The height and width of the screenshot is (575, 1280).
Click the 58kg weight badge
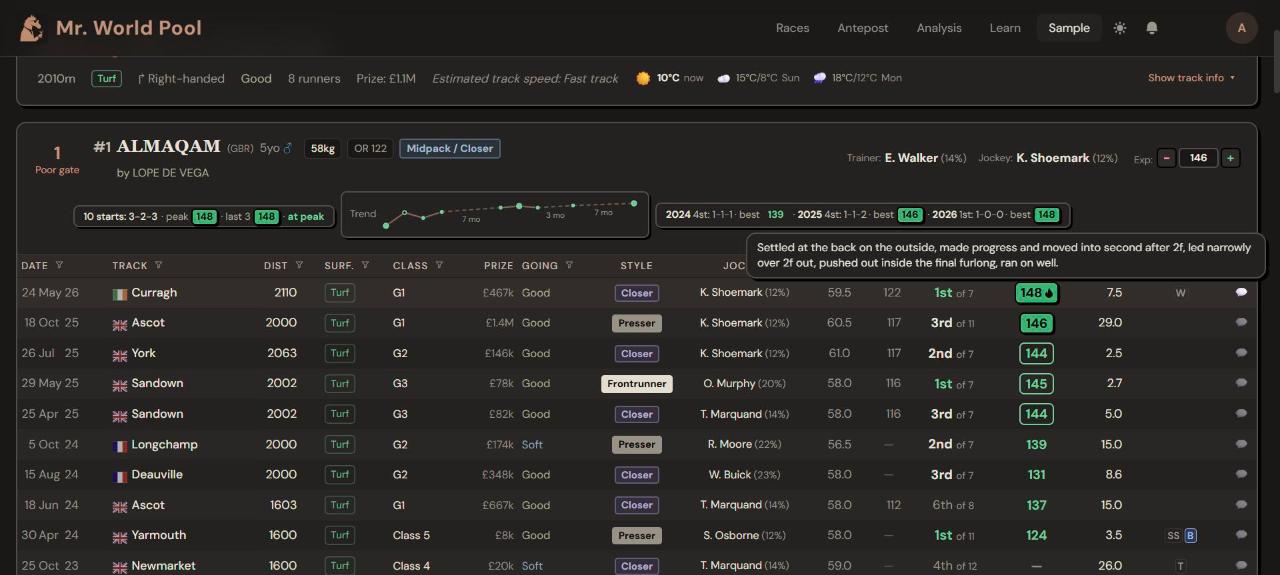[x=322, y=149]
